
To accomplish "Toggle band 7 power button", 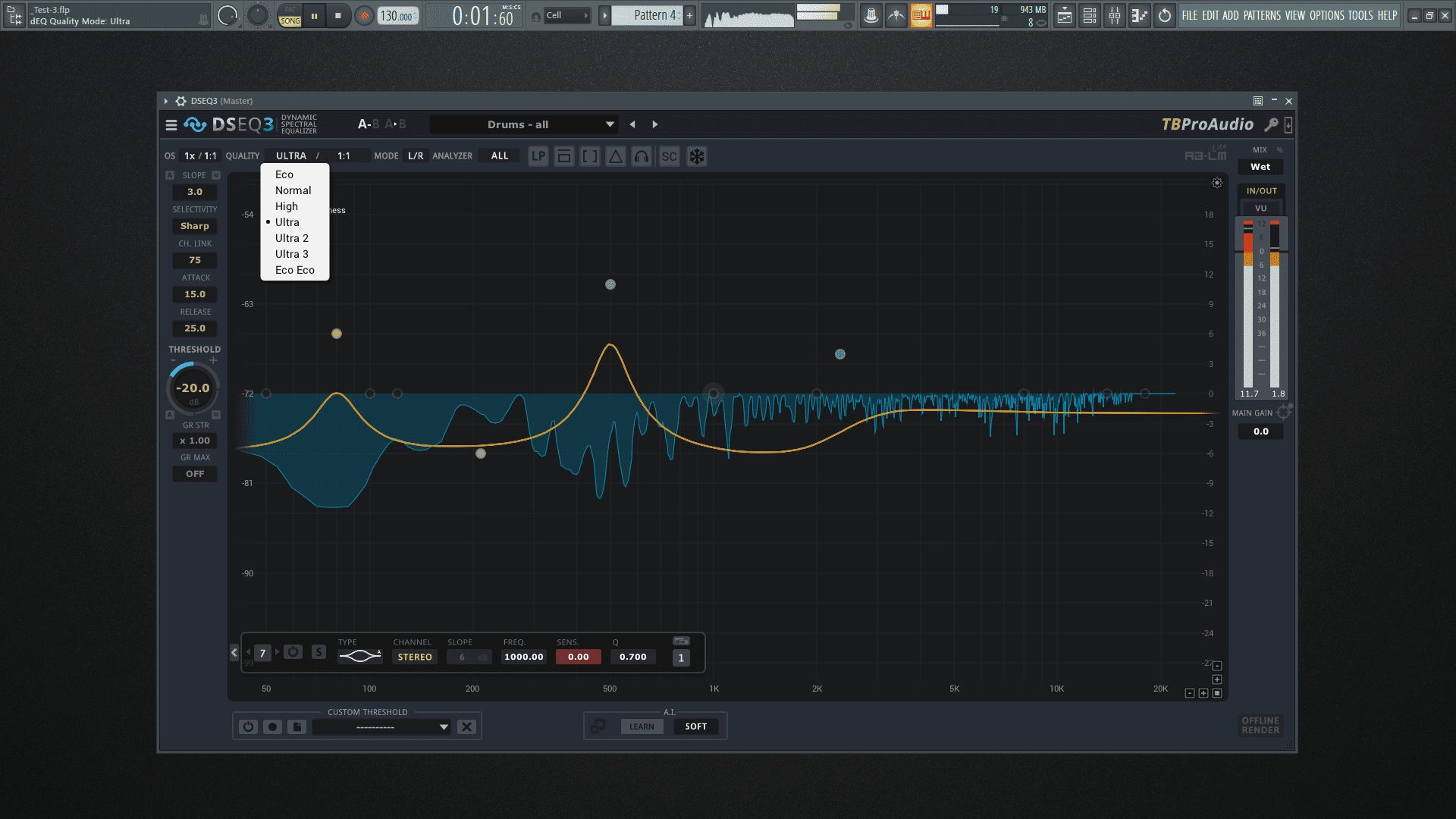I will pyautogui.click(x=293, y=652).
